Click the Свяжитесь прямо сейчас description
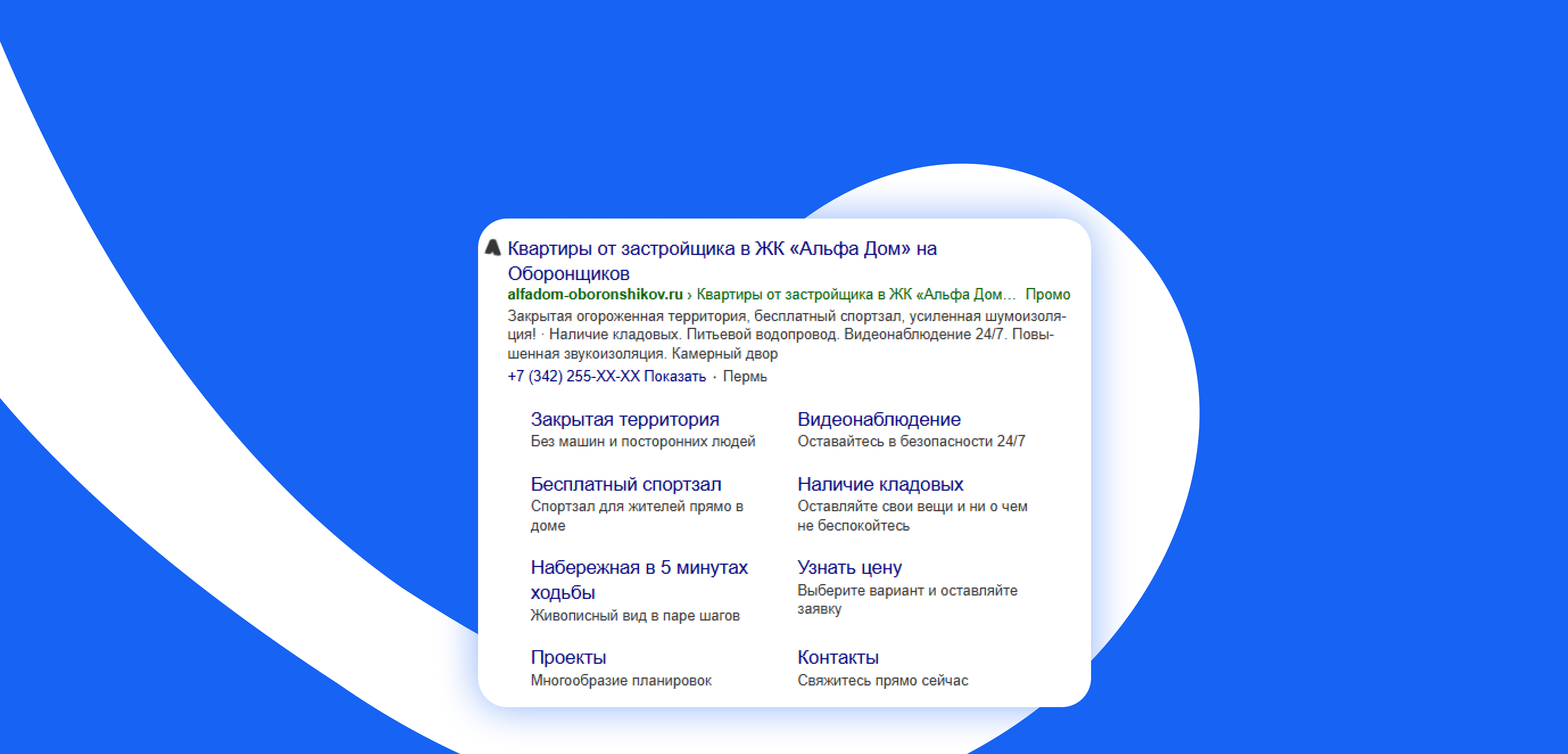This screenshot has width=1568, height=754. click(x=883, y=680)
